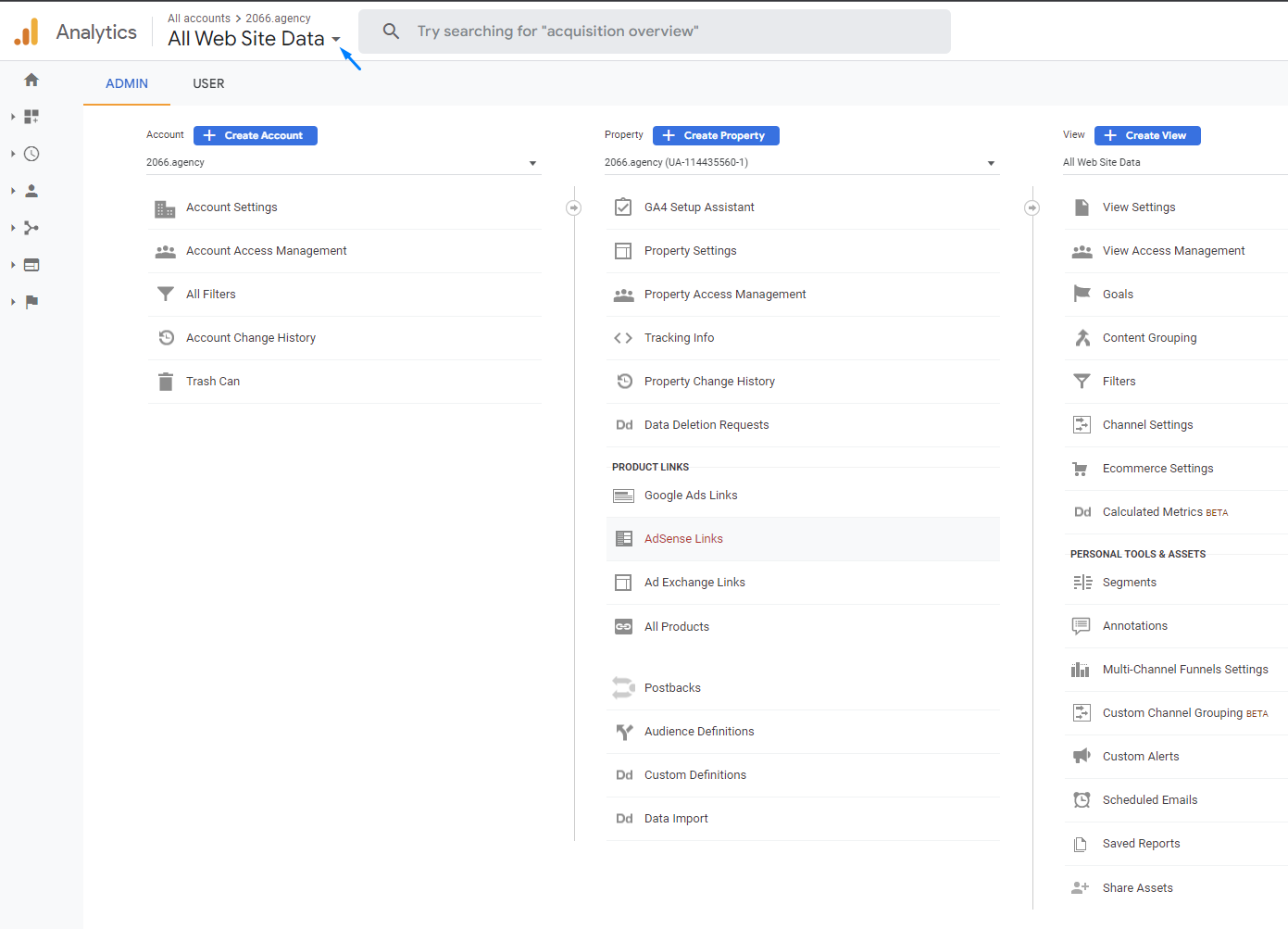Screen dimensions: 1288x929
Task: Click the Segments icon
Action: click(1082, 583)
